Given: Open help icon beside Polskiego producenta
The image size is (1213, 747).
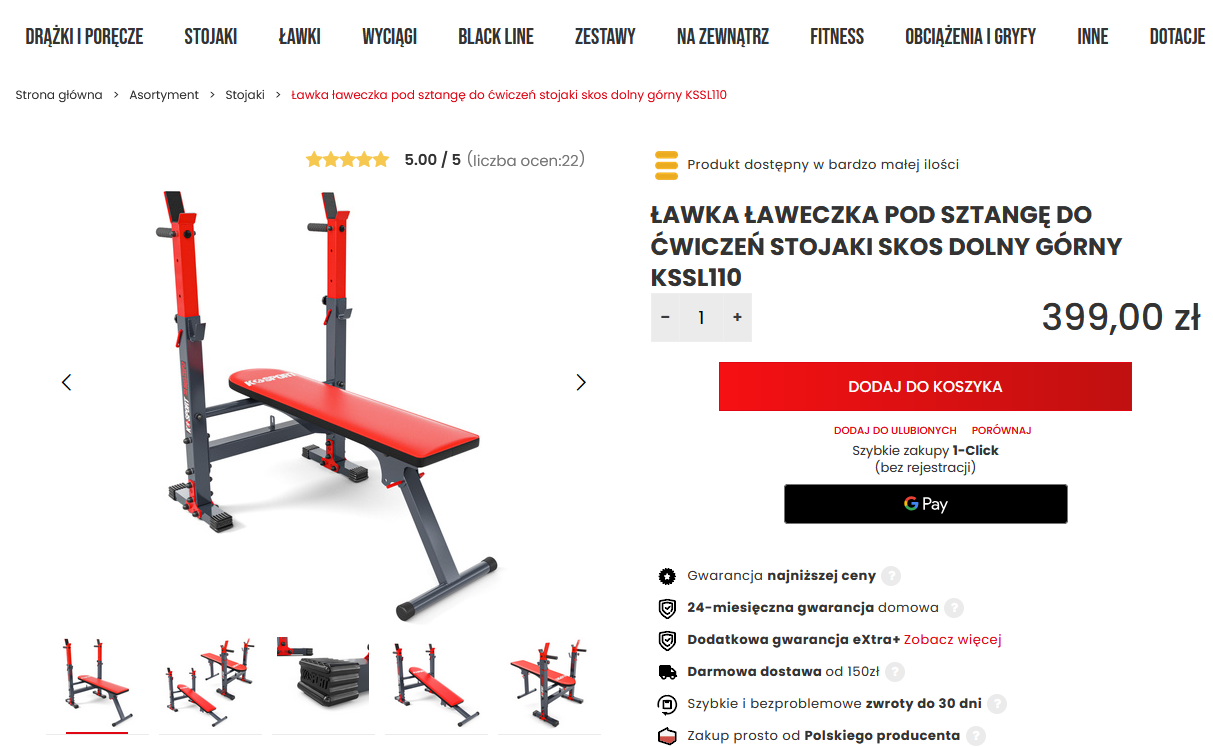Looking at the screenshot, I should click(975, 736).
